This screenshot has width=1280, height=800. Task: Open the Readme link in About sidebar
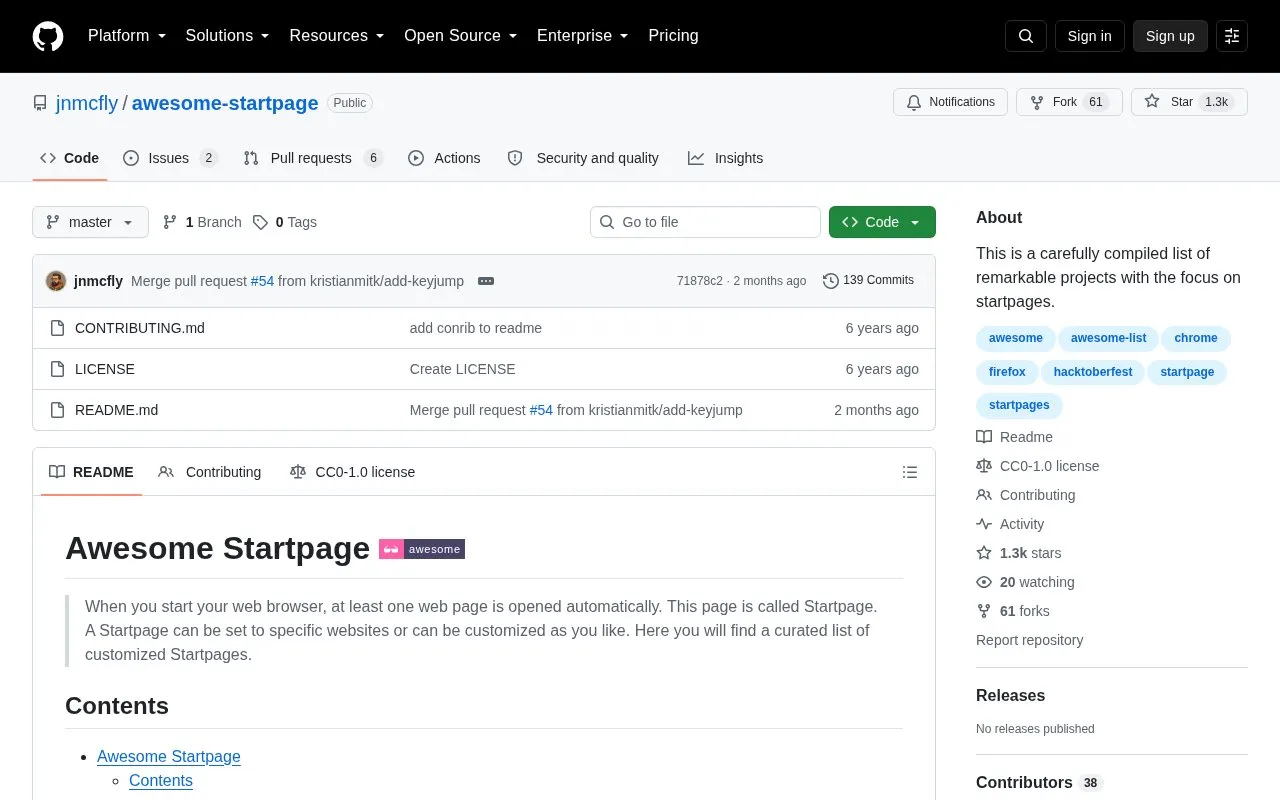1015,437
